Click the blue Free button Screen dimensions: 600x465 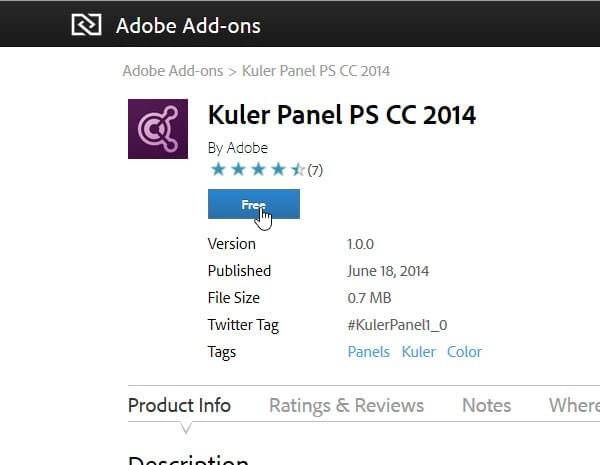coord(254,204)
